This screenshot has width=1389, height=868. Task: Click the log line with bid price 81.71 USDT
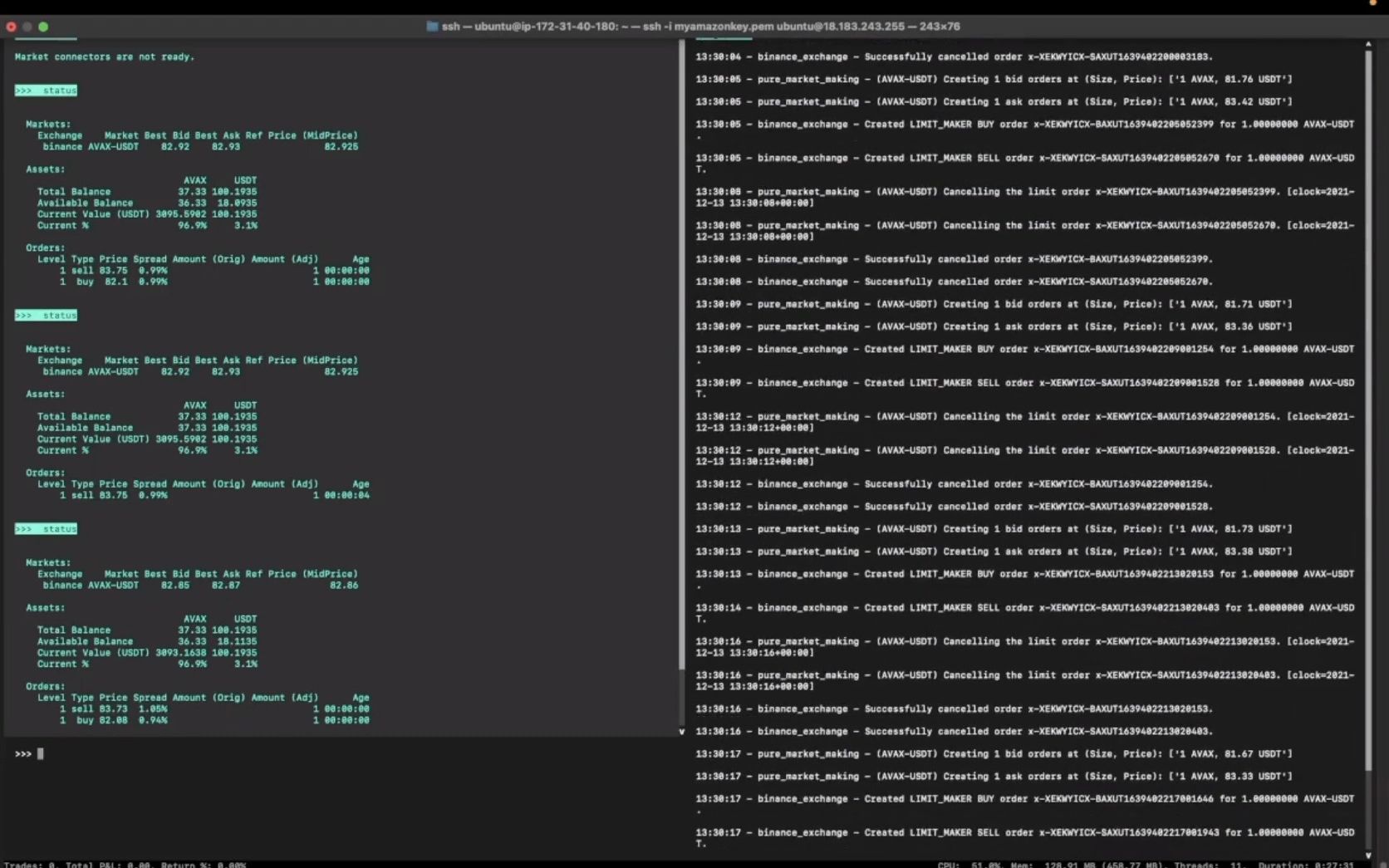coord(994,304)
